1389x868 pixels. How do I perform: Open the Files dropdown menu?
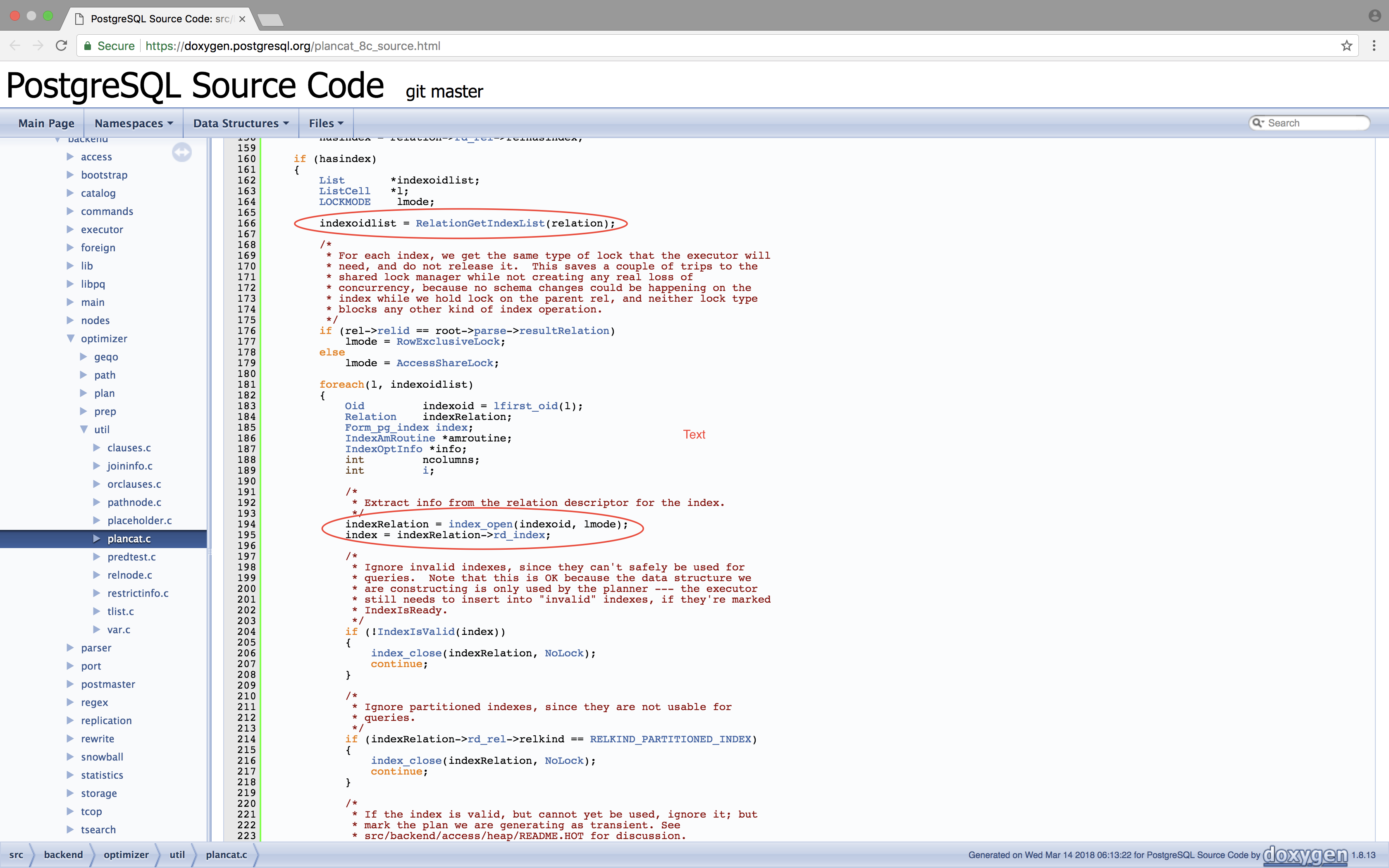coord(325,124)
